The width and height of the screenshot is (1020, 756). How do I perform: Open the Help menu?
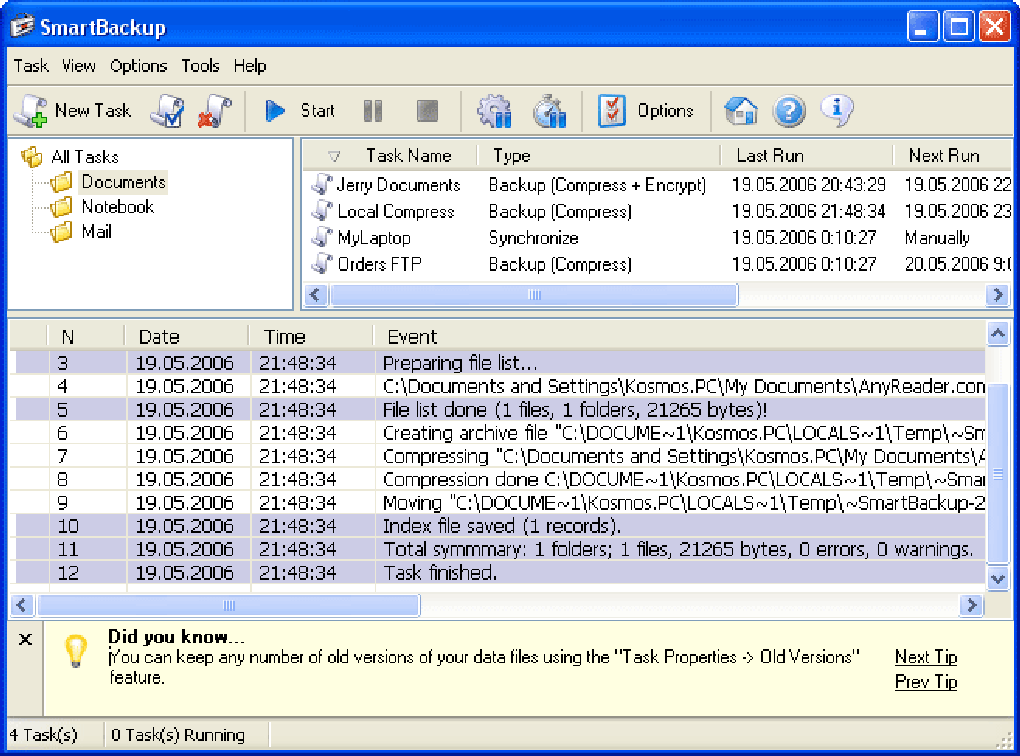[x=250, y=66]
